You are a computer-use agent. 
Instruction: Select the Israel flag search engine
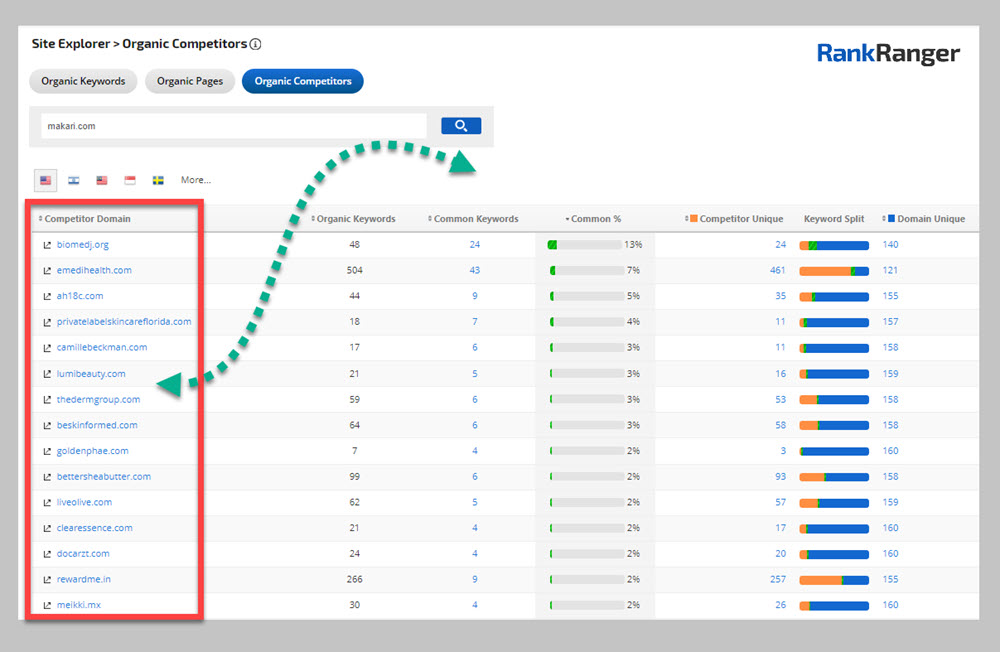point(73,180)
